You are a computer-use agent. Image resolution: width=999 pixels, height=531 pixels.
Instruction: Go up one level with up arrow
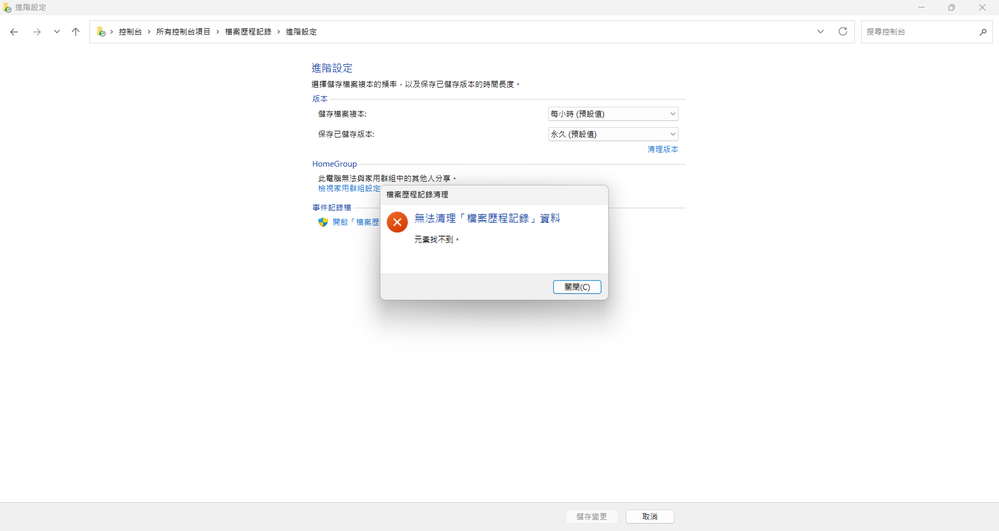(76, 32)
